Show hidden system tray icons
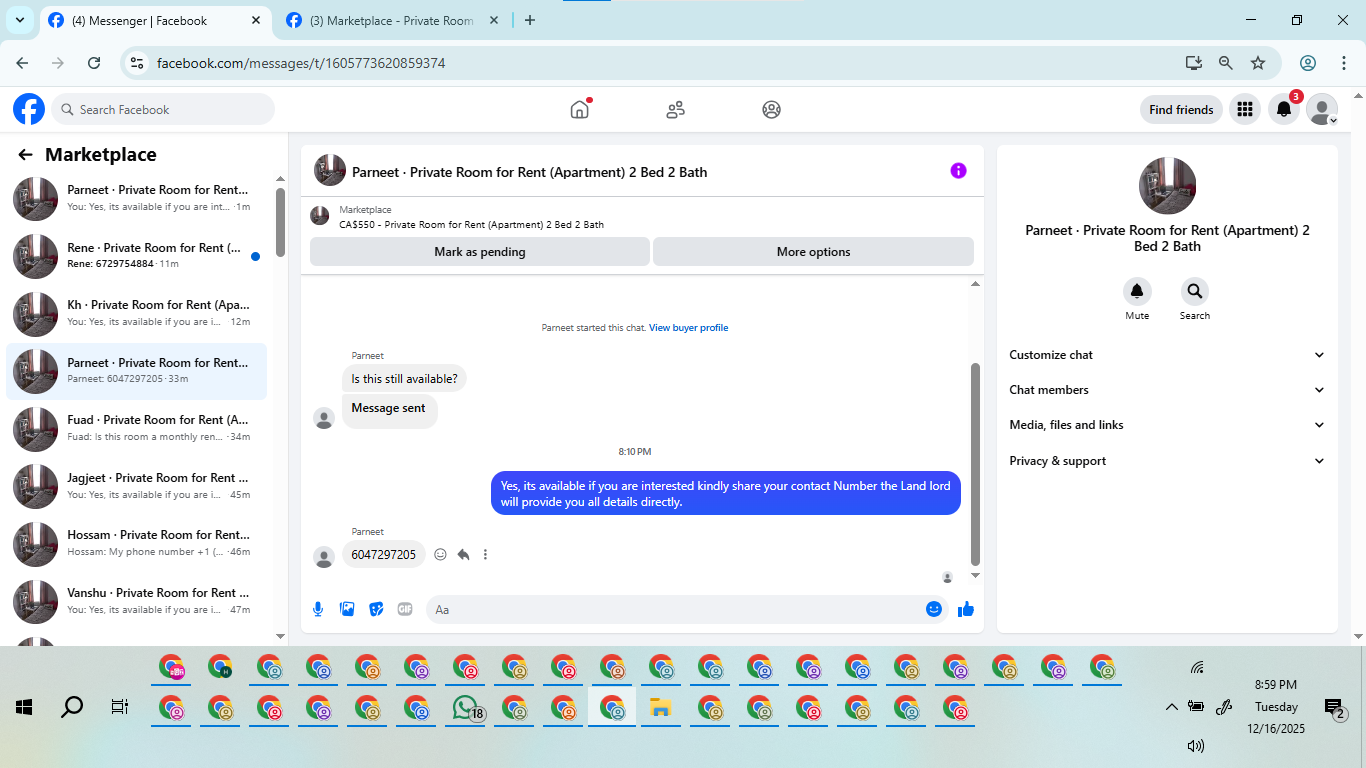 point(1172,707)
